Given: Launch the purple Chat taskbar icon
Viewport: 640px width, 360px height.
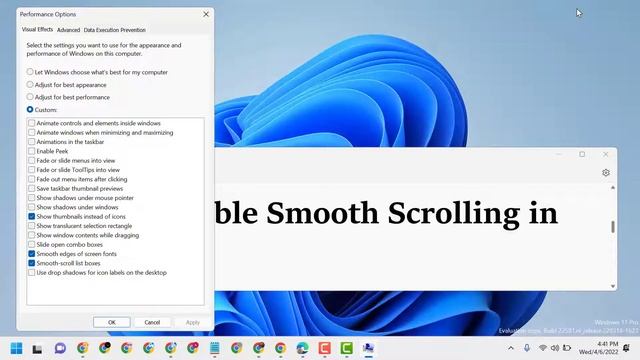Looking at the screenshot, I should click(x=60, y=348).
